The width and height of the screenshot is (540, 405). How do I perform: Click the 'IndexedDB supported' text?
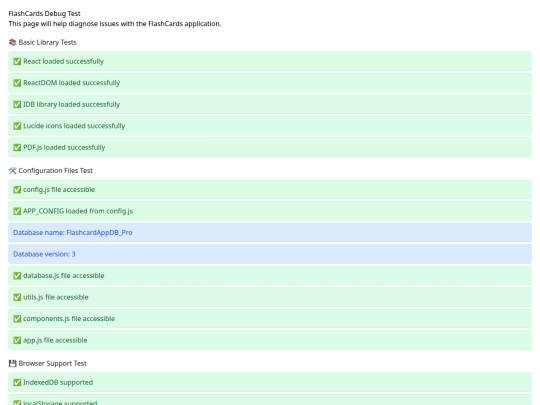pos(58,383)
